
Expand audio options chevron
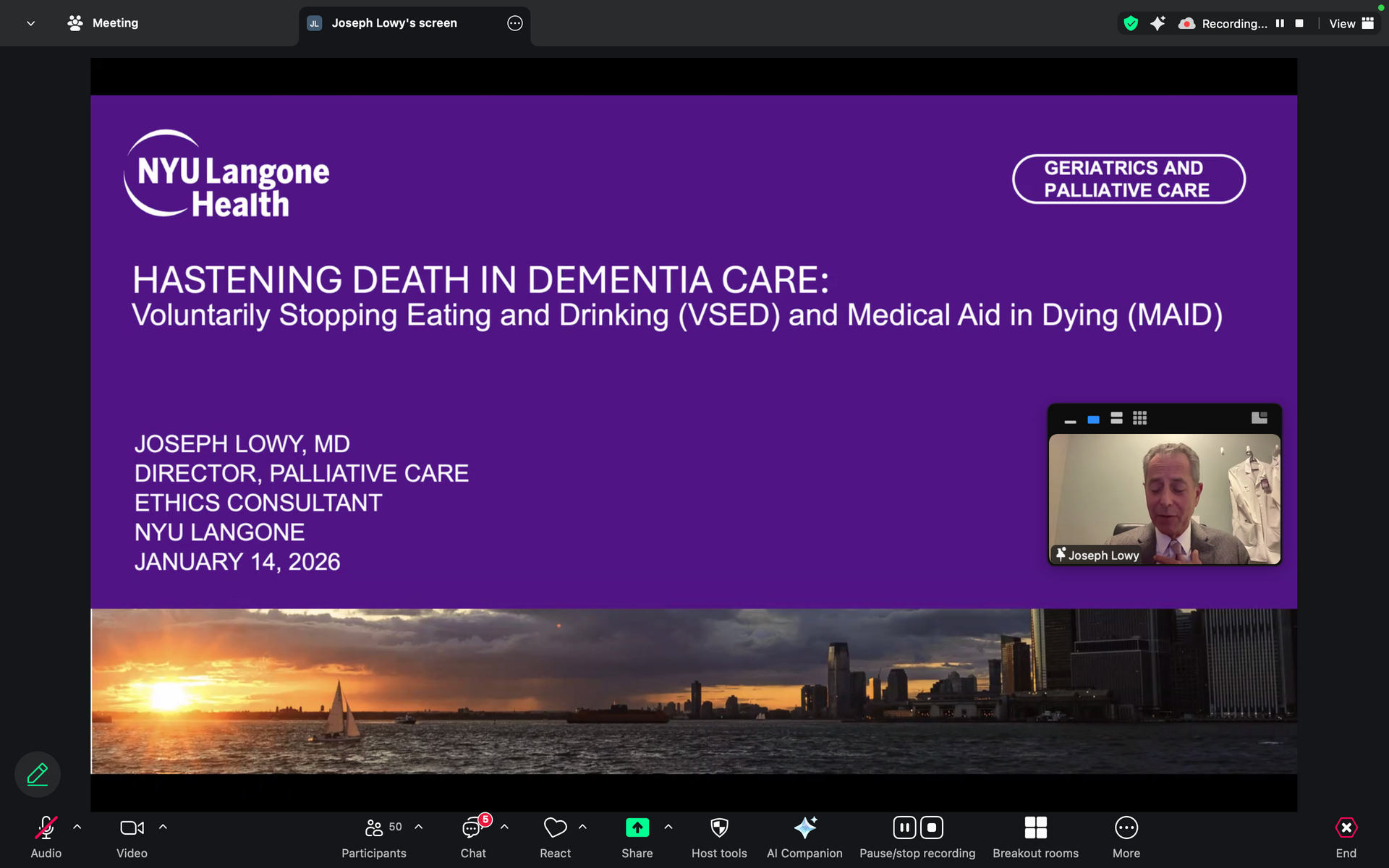click(77, 827)
